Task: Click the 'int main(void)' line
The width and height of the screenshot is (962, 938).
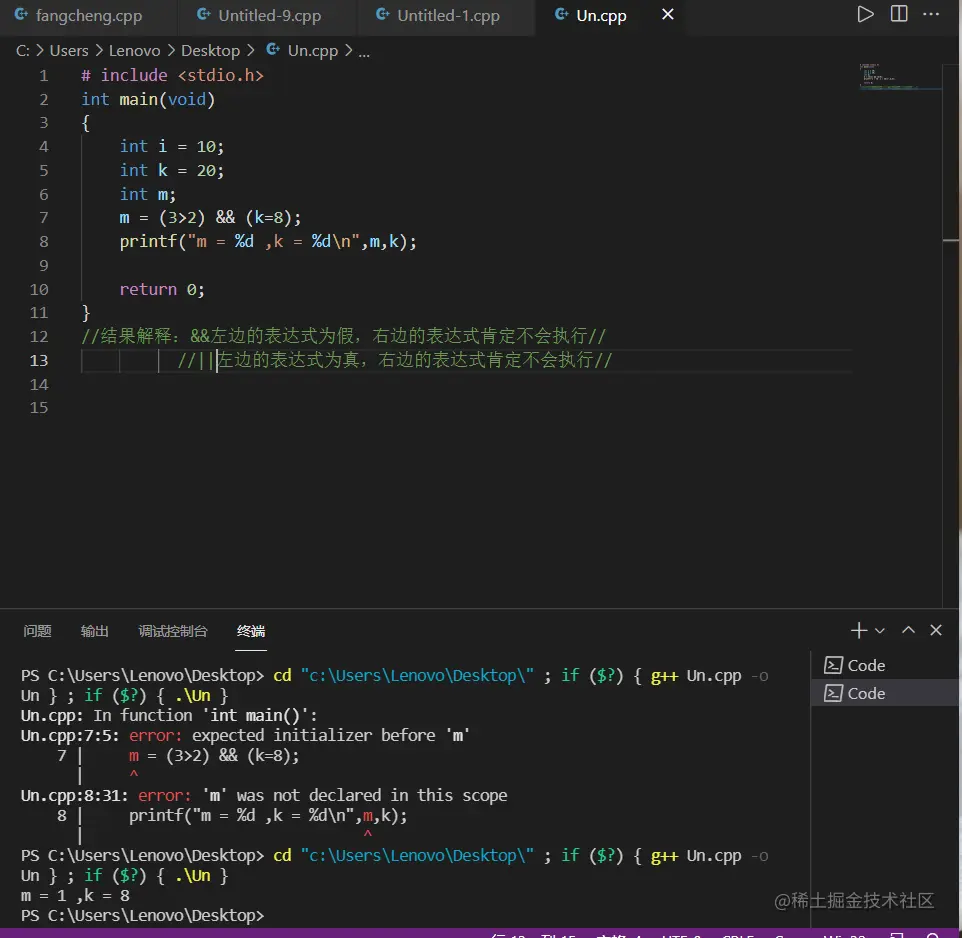Action: (148, 99)
